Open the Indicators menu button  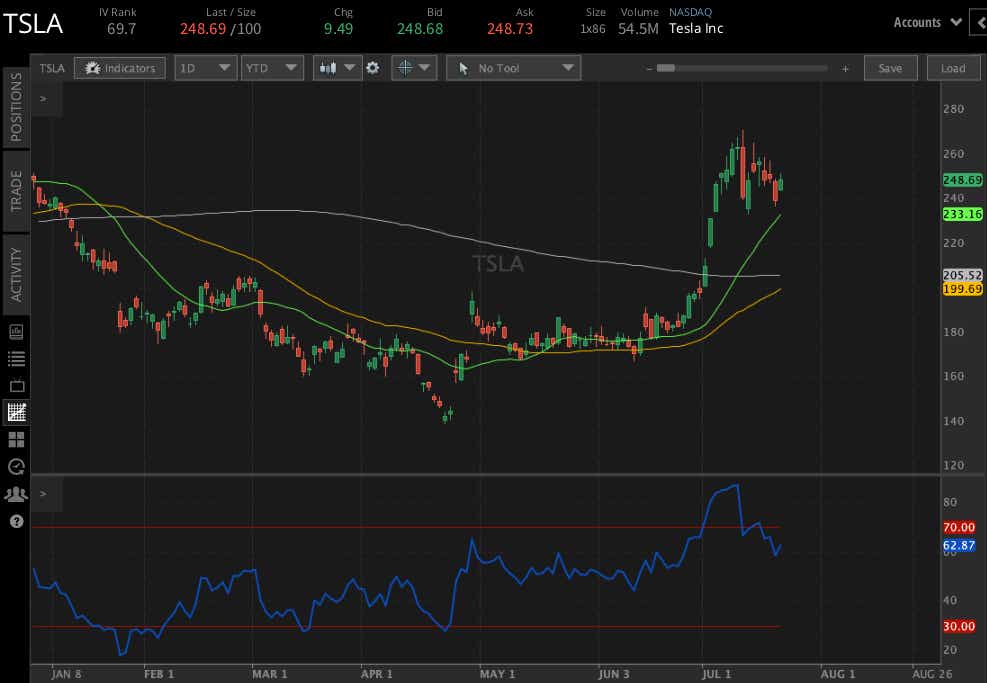120,68
